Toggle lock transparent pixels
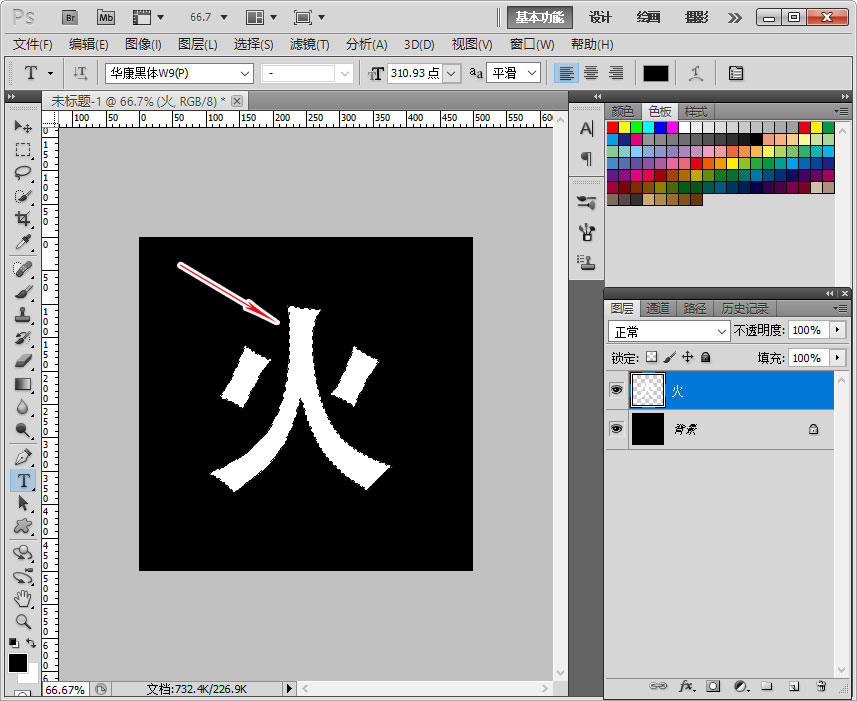 pyautogui.click(x=651, y=357)
